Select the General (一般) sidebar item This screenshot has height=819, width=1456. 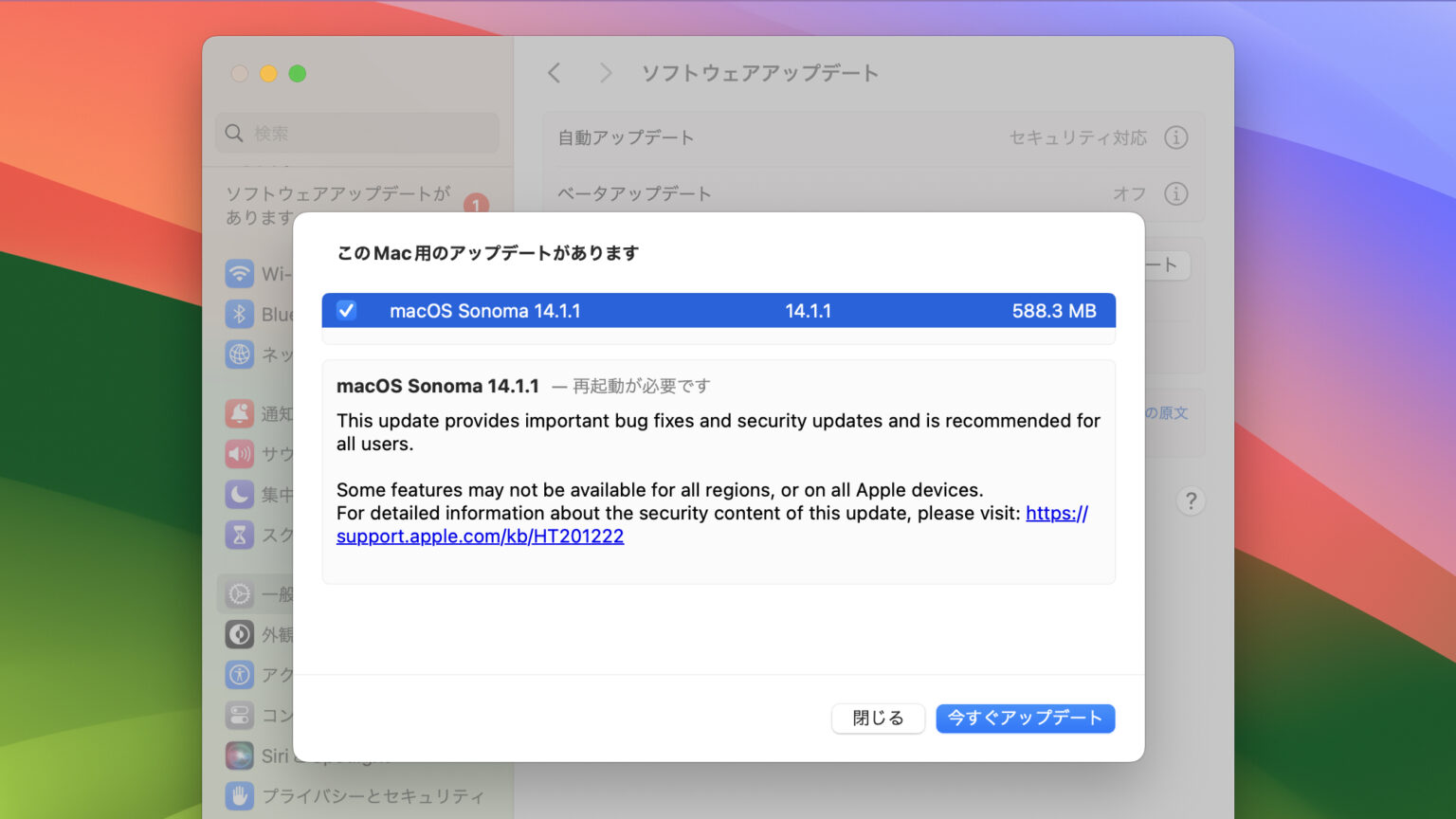pyautogui.click(x=240, y=593)
